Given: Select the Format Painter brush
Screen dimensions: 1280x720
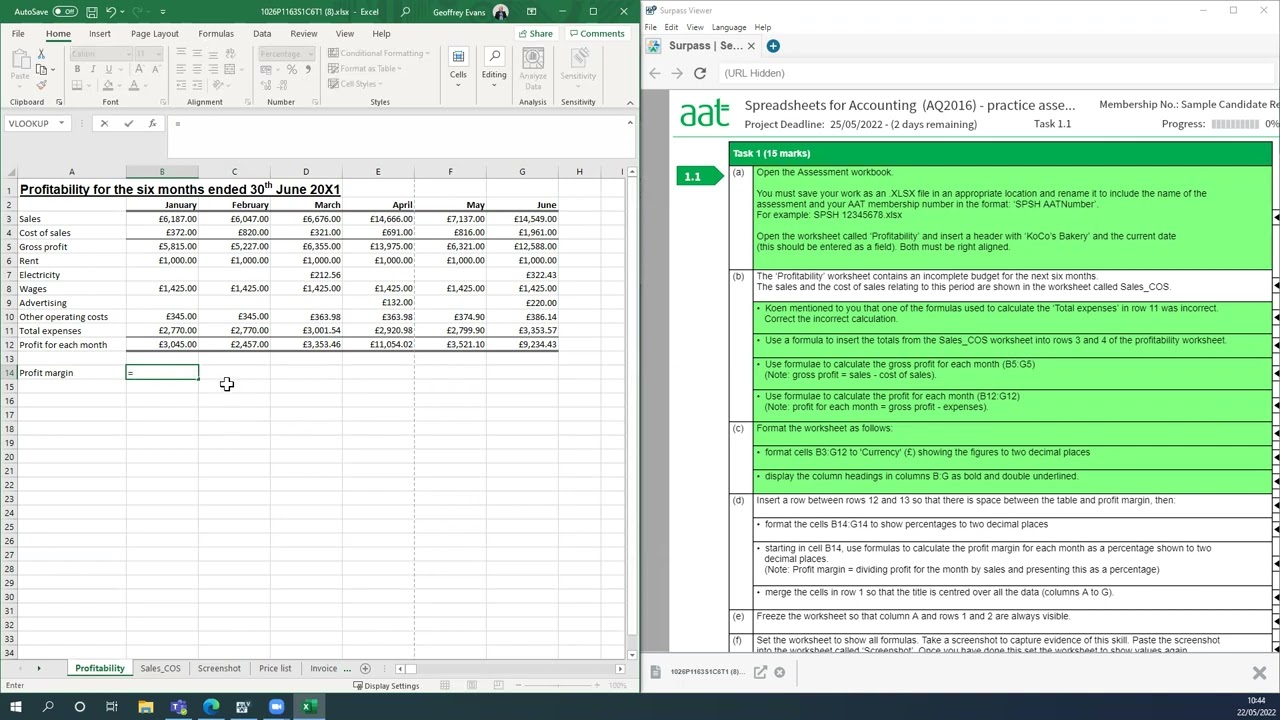Looking at the screenshot, I should (x=41, y=85).
